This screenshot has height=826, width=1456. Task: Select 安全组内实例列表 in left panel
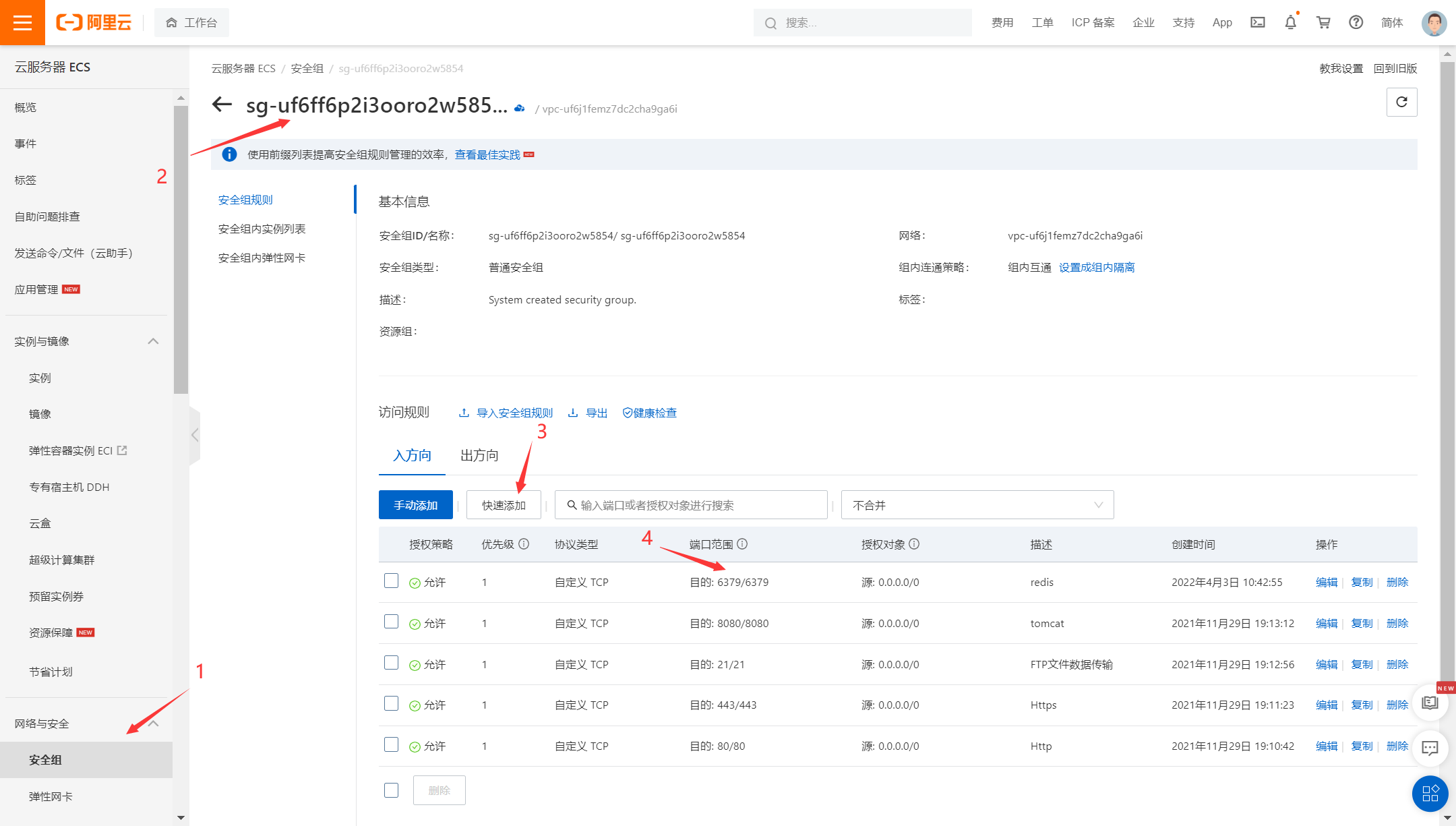coord(262,229)
